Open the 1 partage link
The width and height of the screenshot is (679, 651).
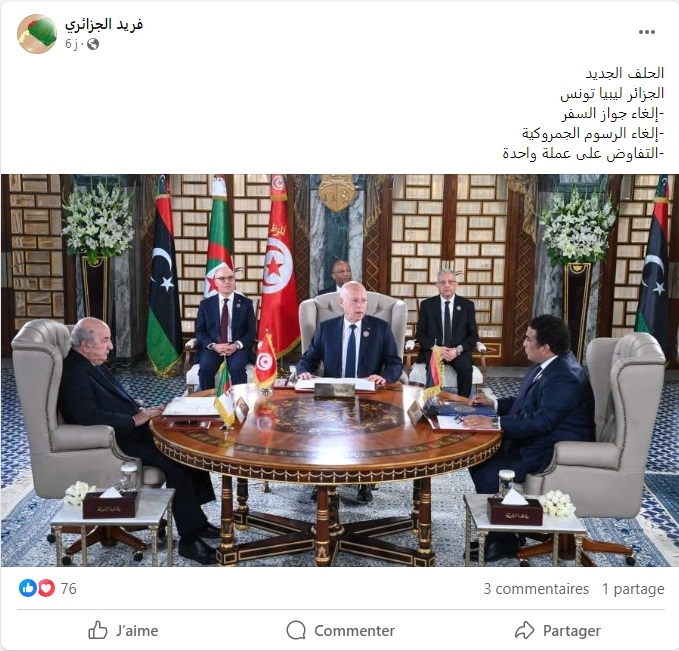(x=633, y=589)
